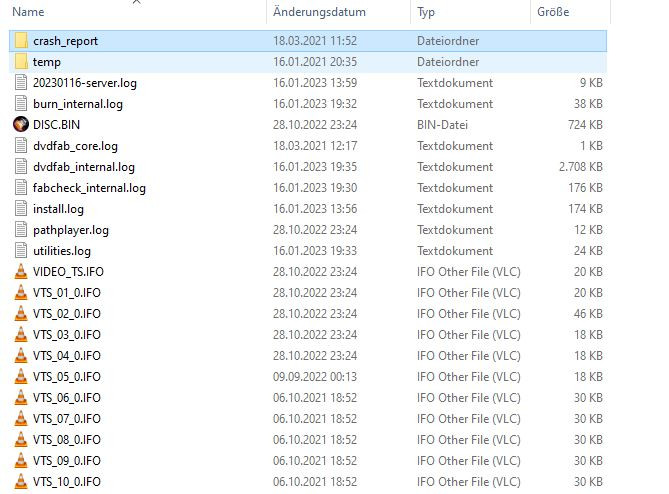Image resolution: width=669 pixels, height=494 pixels.
Task: Click the install.log document icon
Action: (21, 209)
